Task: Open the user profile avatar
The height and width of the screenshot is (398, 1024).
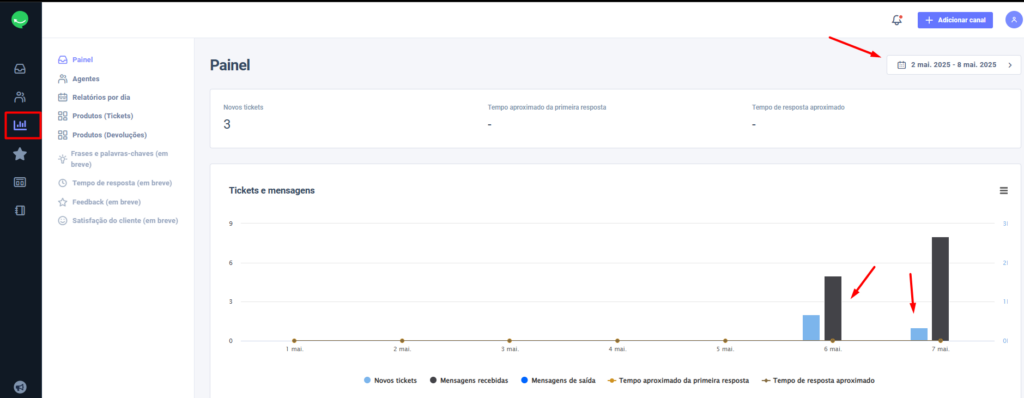Action: 1014,20
